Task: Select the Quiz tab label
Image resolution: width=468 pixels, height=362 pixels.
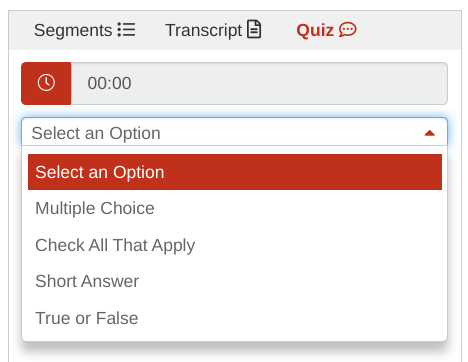Action: coord(315,30)
